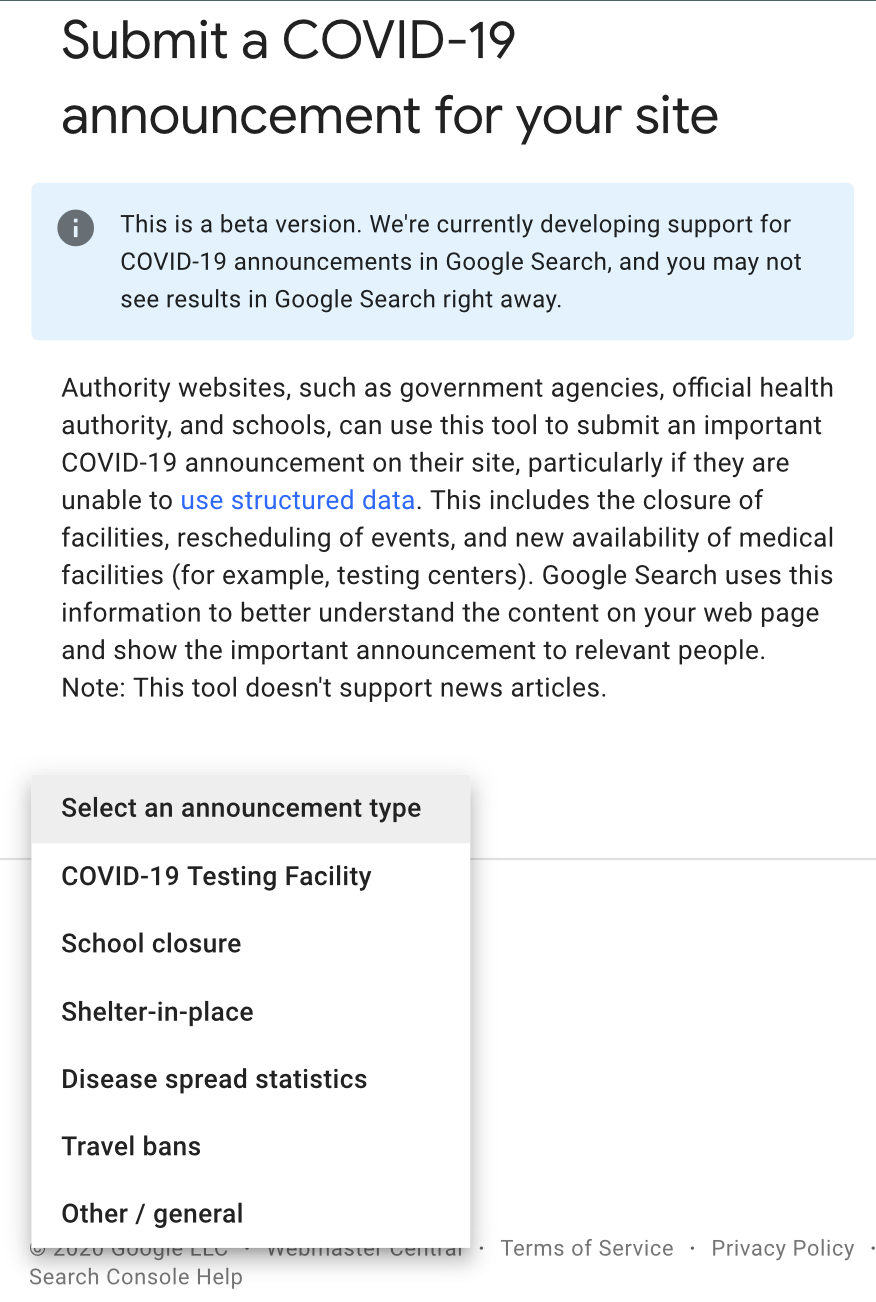Click the news articles note text

click(x=334, y=688)
